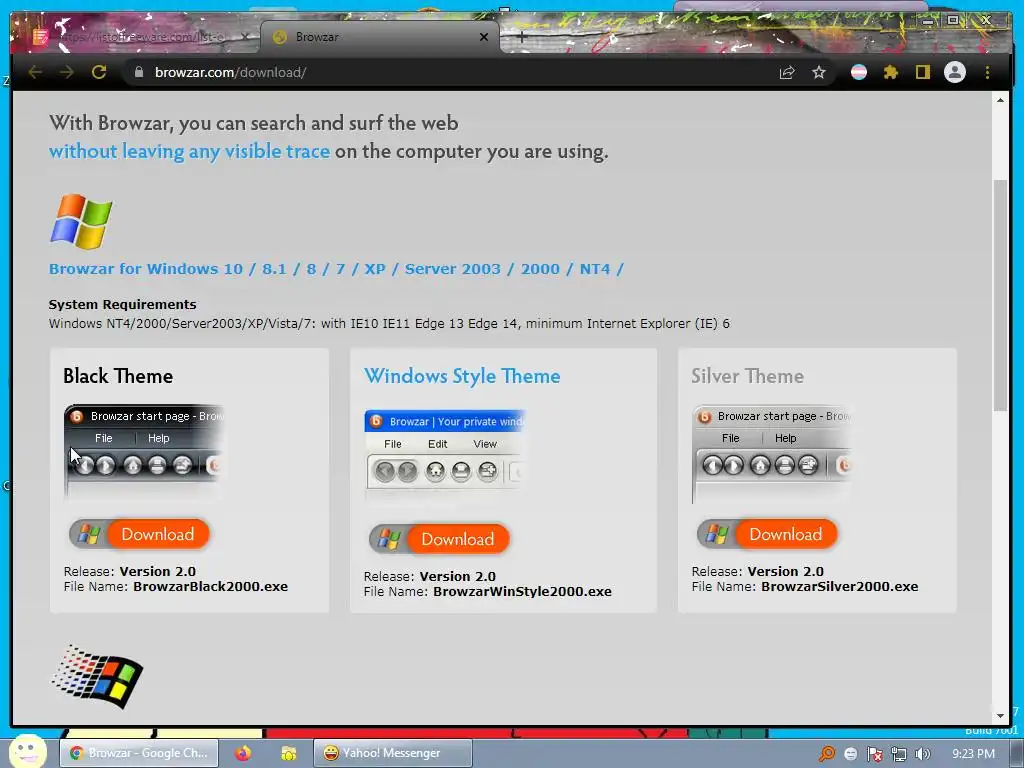Switch to the listoffreeware.com tab
The height and width of the screenshot is (768, 1024).
[140, 37]
